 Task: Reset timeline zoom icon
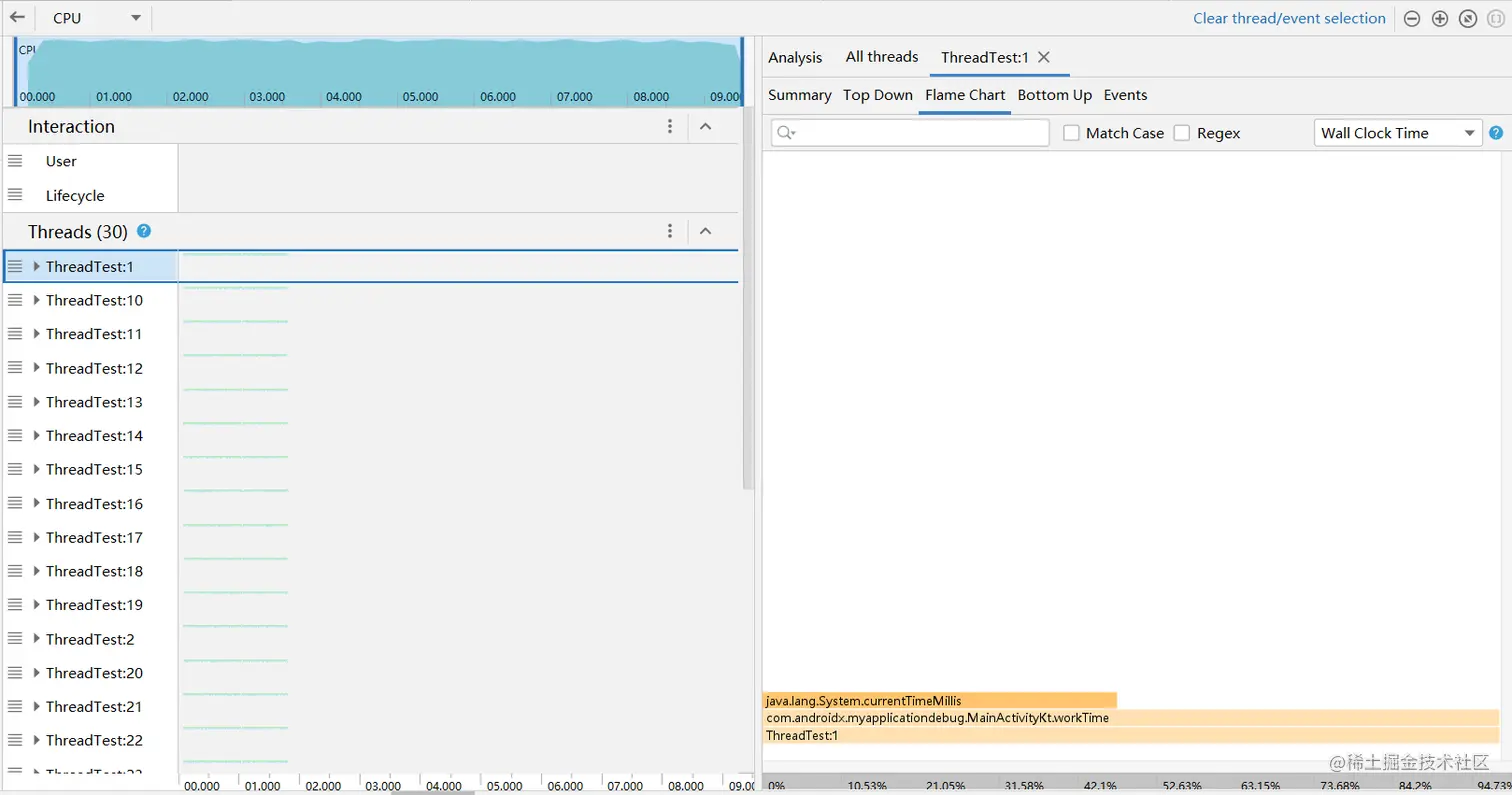1468,18
